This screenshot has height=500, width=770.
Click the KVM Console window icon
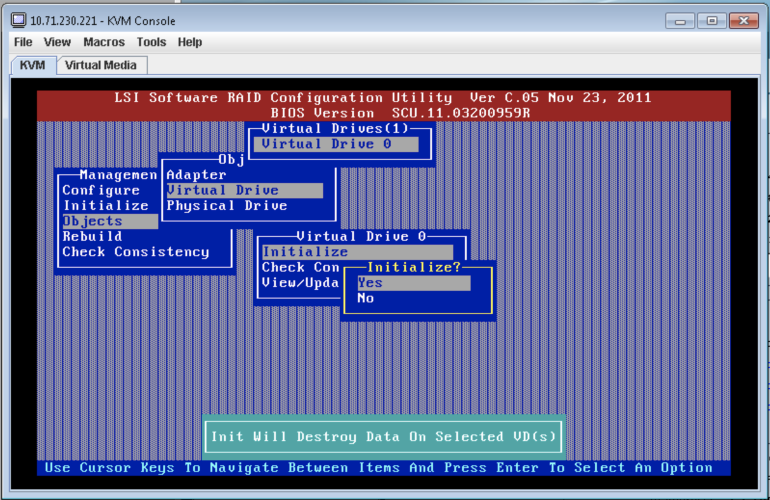tap(19, 20)
